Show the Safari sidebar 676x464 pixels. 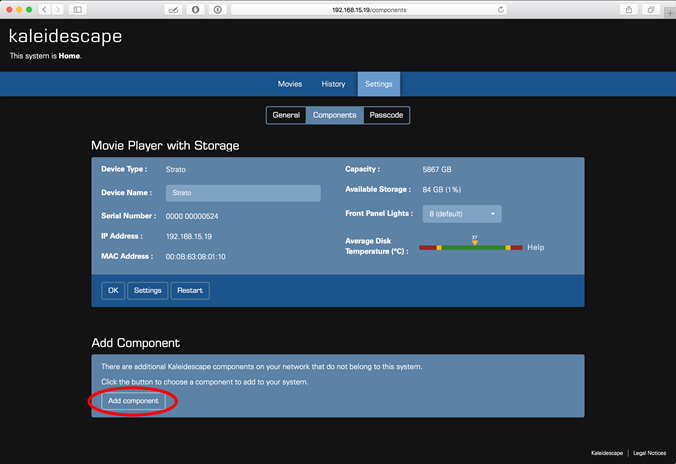78,9
